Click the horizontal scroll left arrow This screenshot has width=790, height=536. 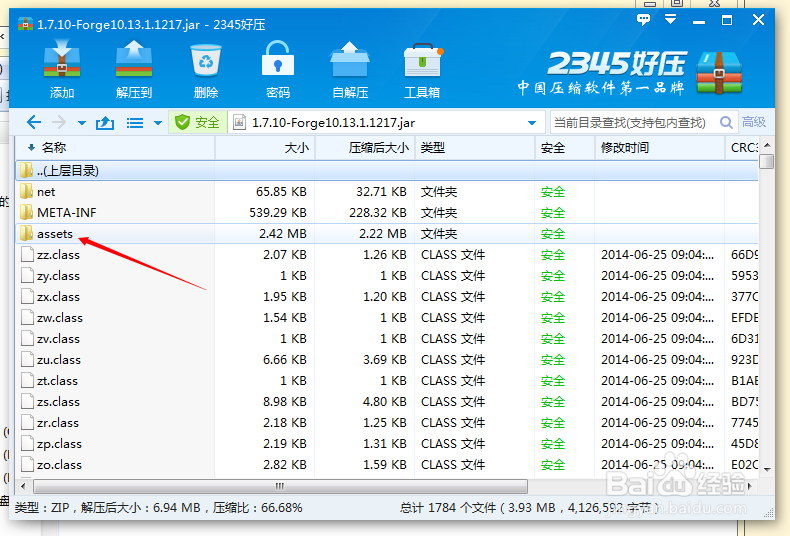click(23, 486)
